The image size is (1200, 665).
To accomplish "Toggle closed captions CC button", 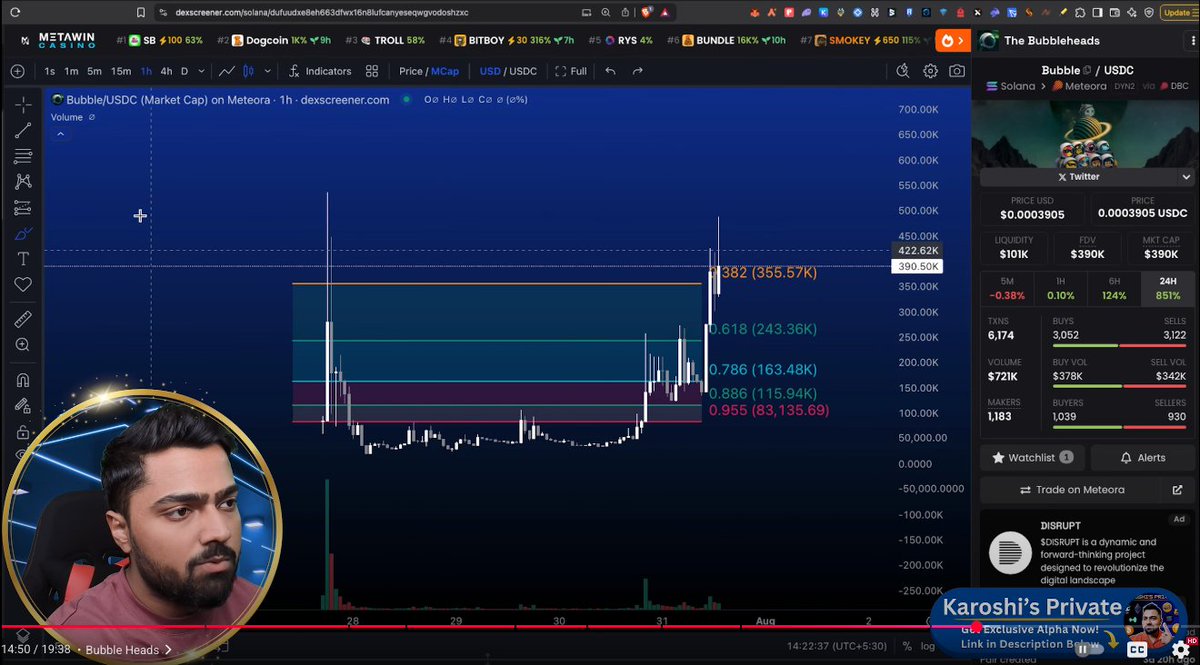I will click(1137, 649).
